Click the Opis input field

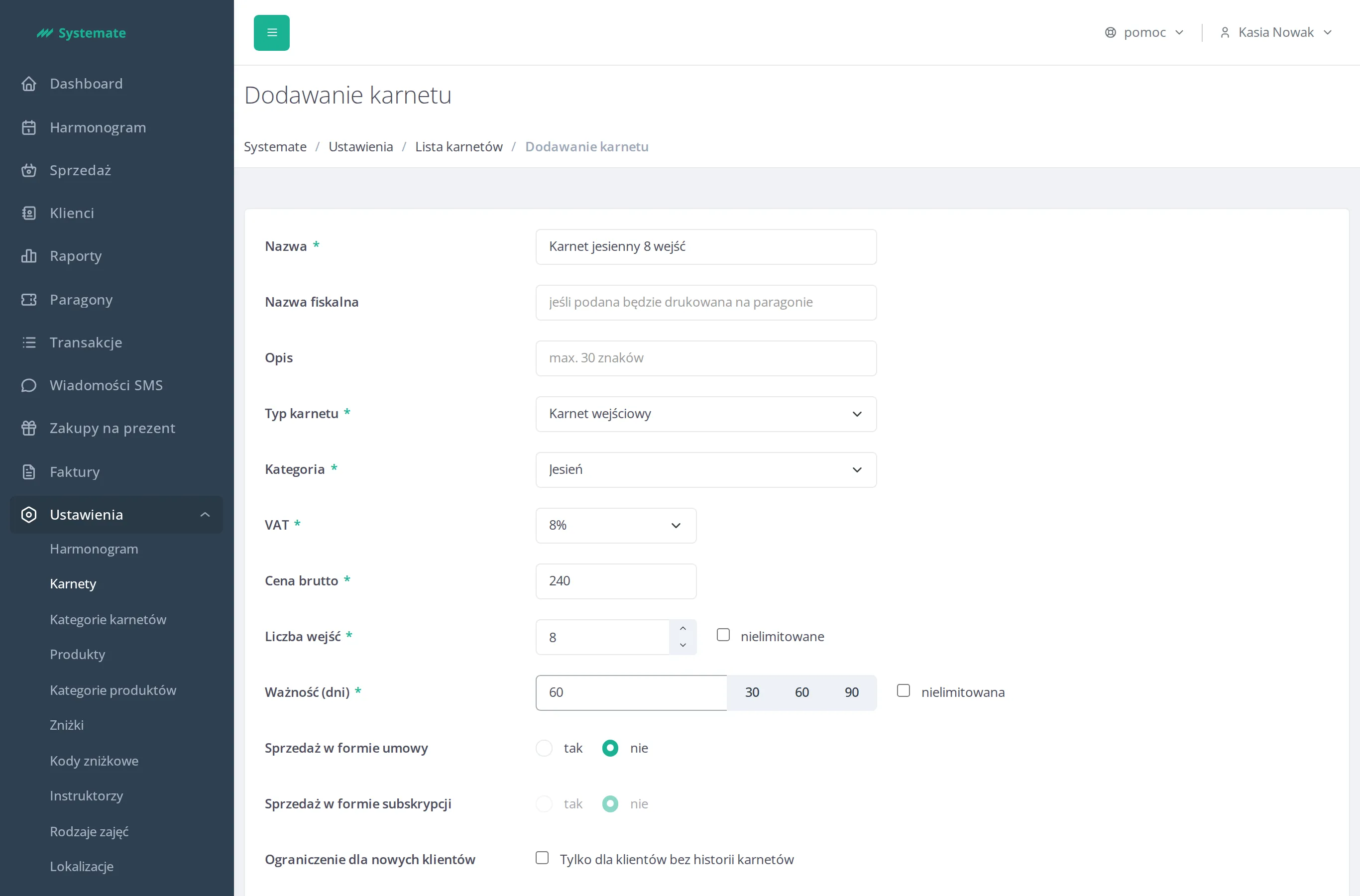[x=706, y=358]
